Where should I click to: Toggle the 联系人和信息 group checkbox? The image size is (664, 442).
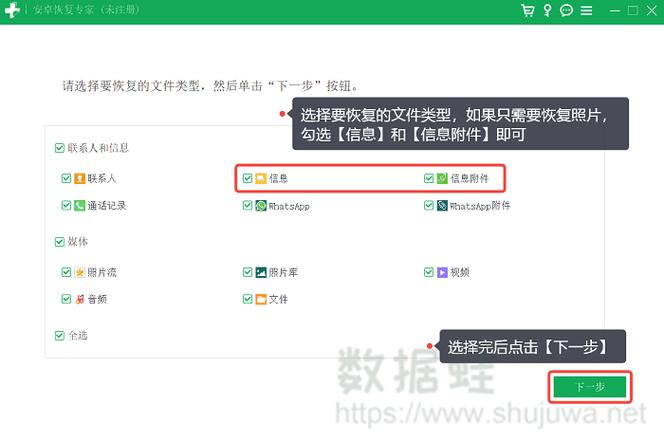pyautogui.click(x=59, y=148)
